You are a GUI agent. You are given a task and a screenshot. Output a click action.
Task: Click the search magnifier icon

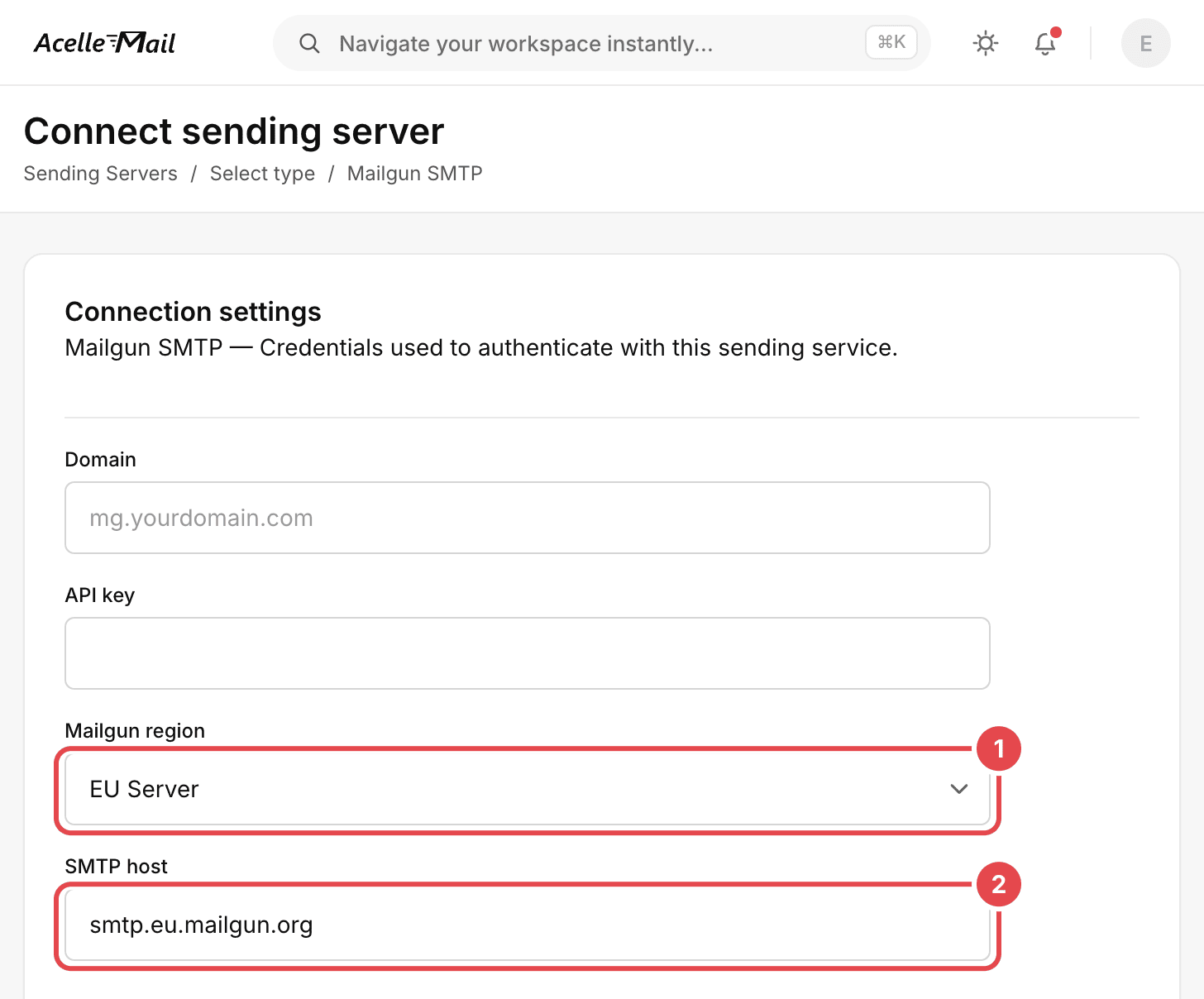[x=309, y=43]
